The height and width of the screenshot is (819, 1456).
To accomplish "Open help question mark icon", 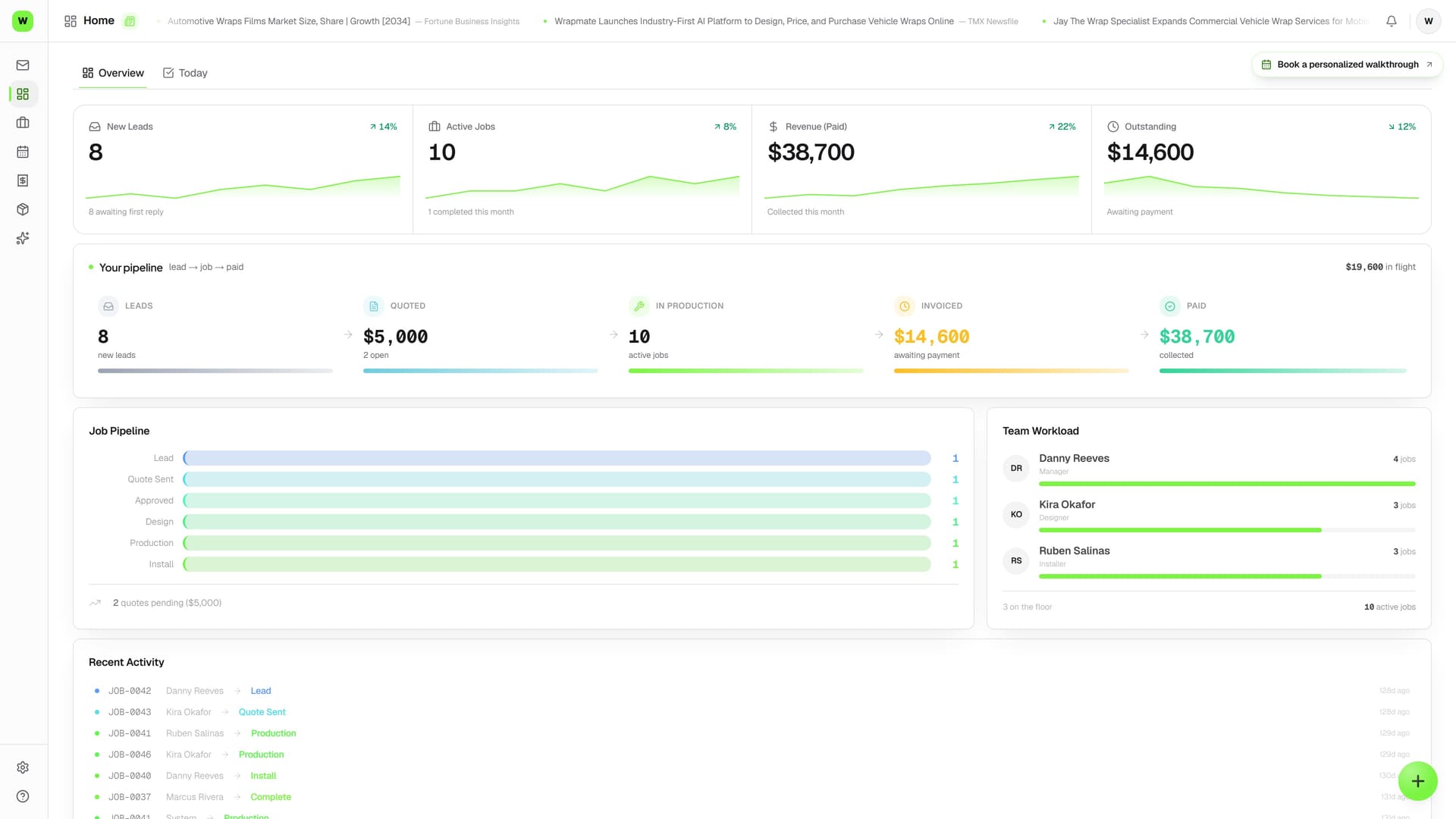I will pos(23,796).
